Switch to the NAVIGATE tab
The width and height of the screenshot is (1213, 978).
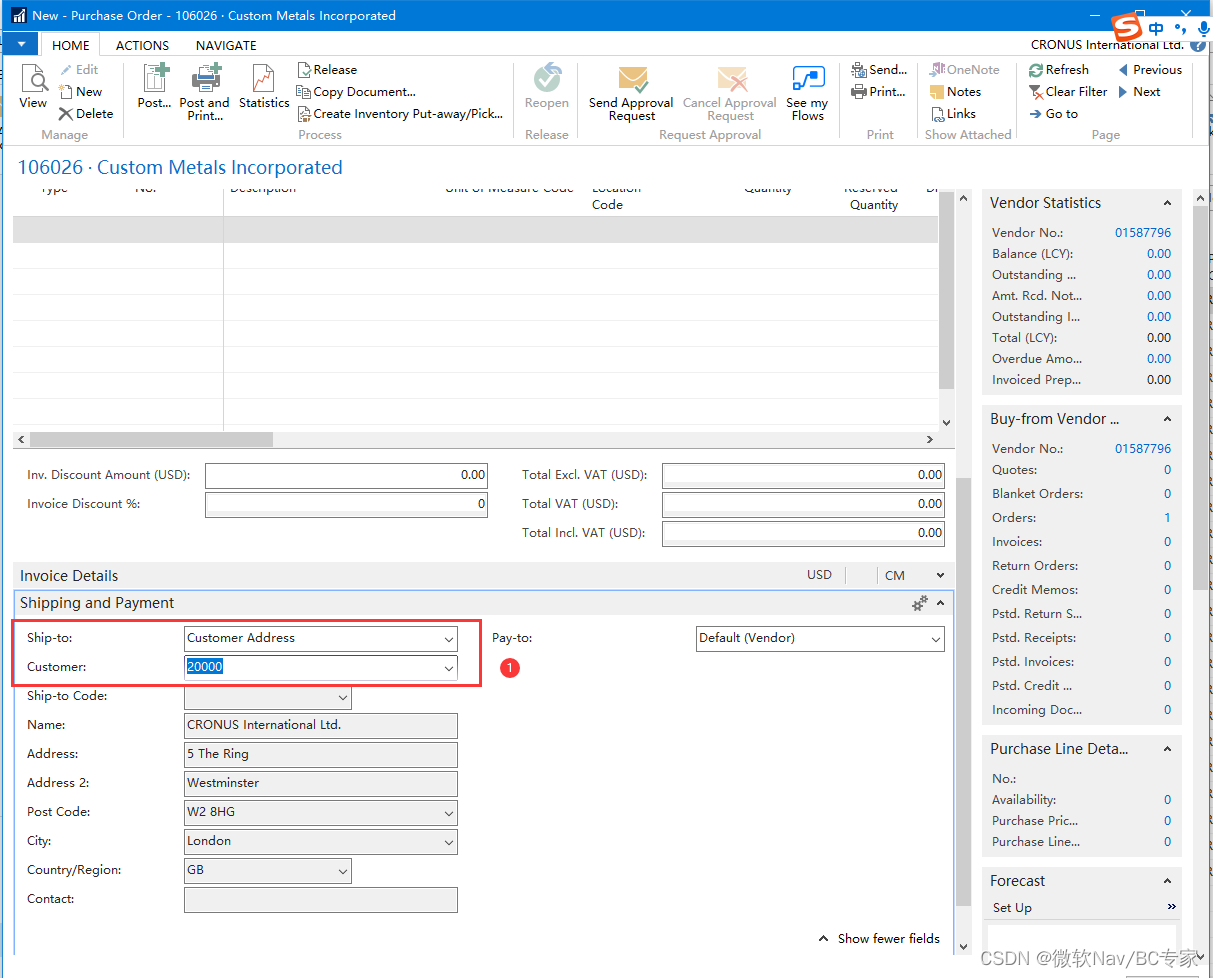(225, 45)
